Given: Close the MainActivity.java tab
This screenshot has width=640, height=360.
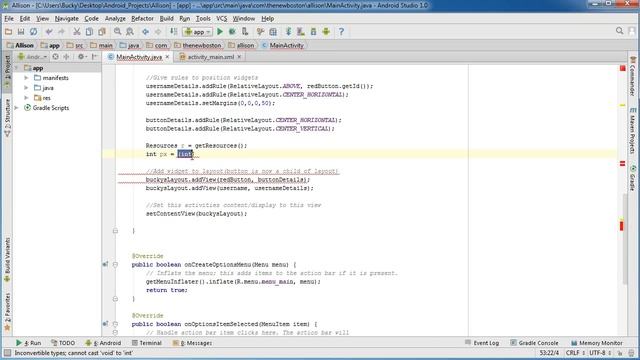Looking at the screenshot, I should point(167,57).
